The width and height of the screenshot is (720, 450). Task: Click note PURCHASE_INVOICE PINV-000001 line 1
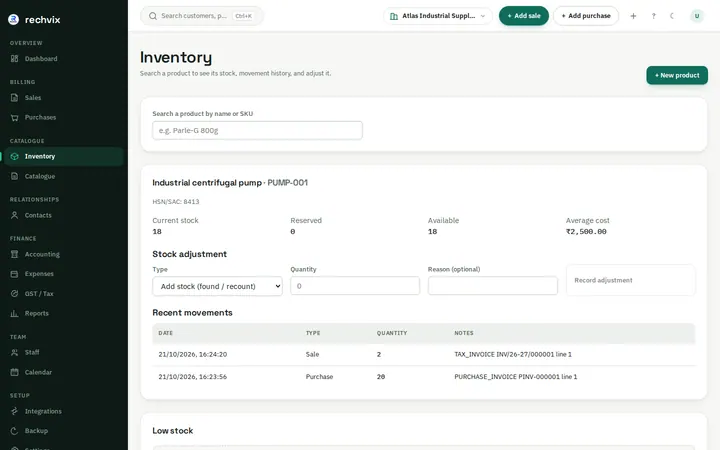516,377
